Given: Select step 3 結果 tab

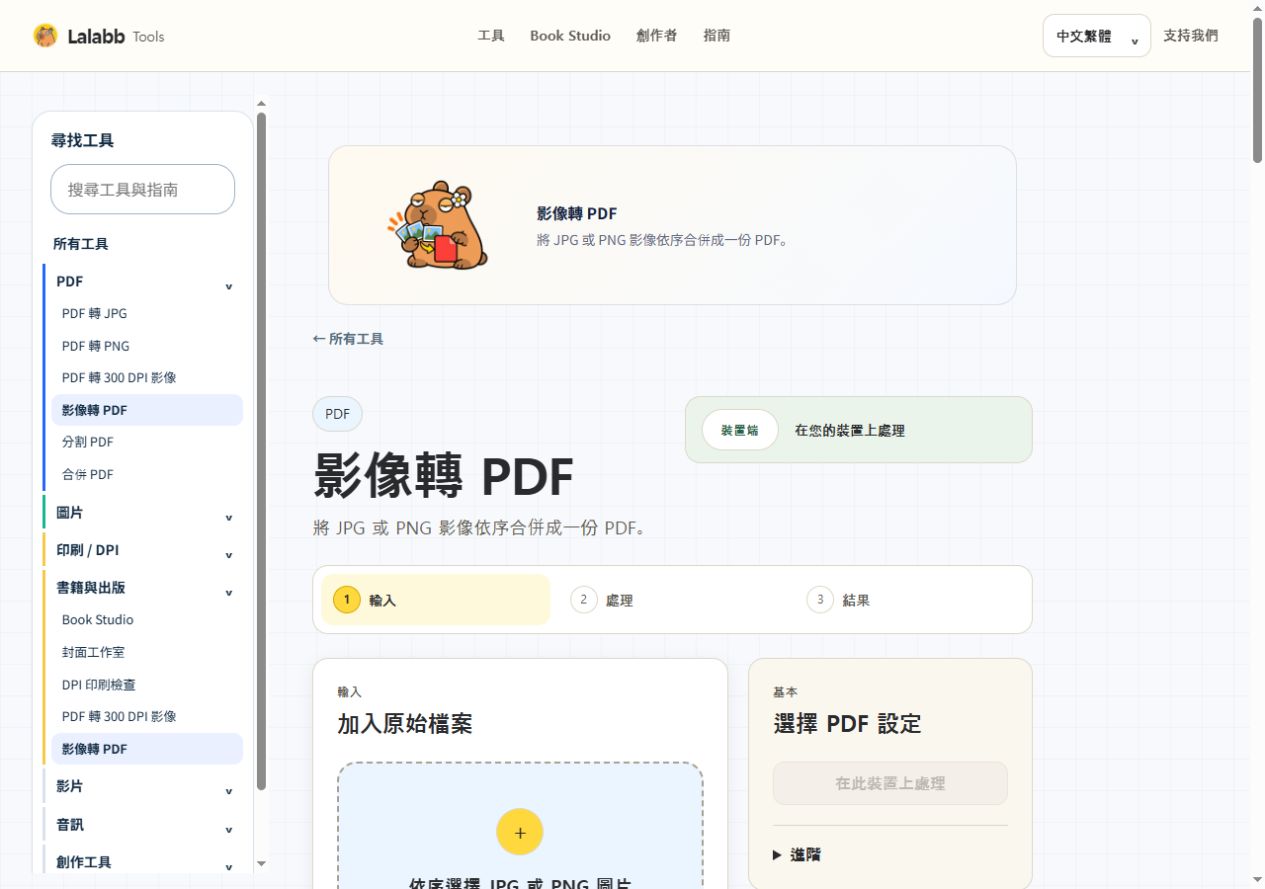Looking at the screenshot, I should click(909, 600).
